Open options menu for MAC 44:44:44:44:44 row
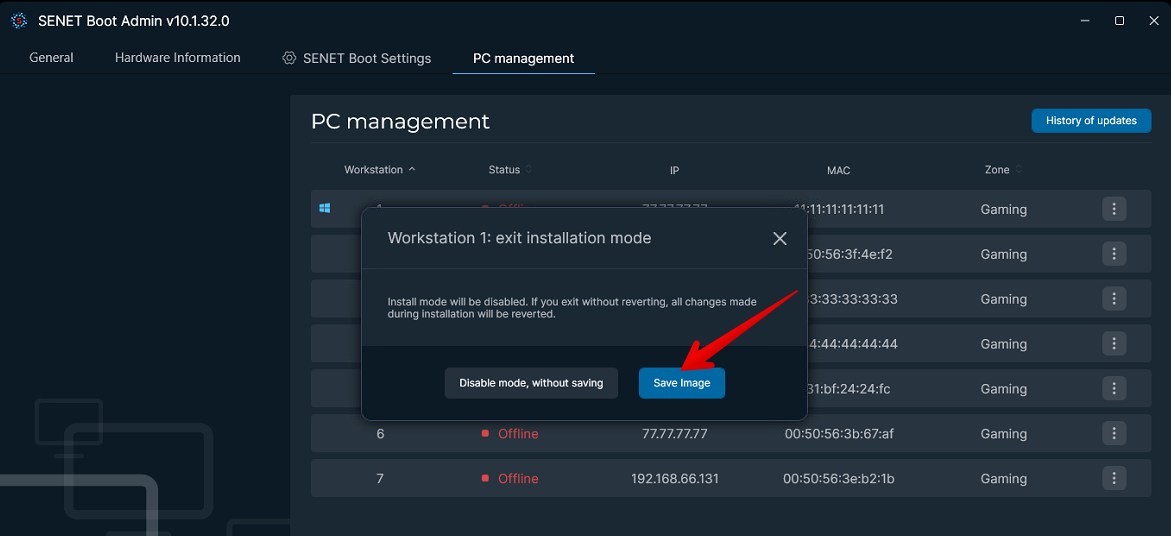Viewport: 1171px width, 536px height. (1114, 344)
